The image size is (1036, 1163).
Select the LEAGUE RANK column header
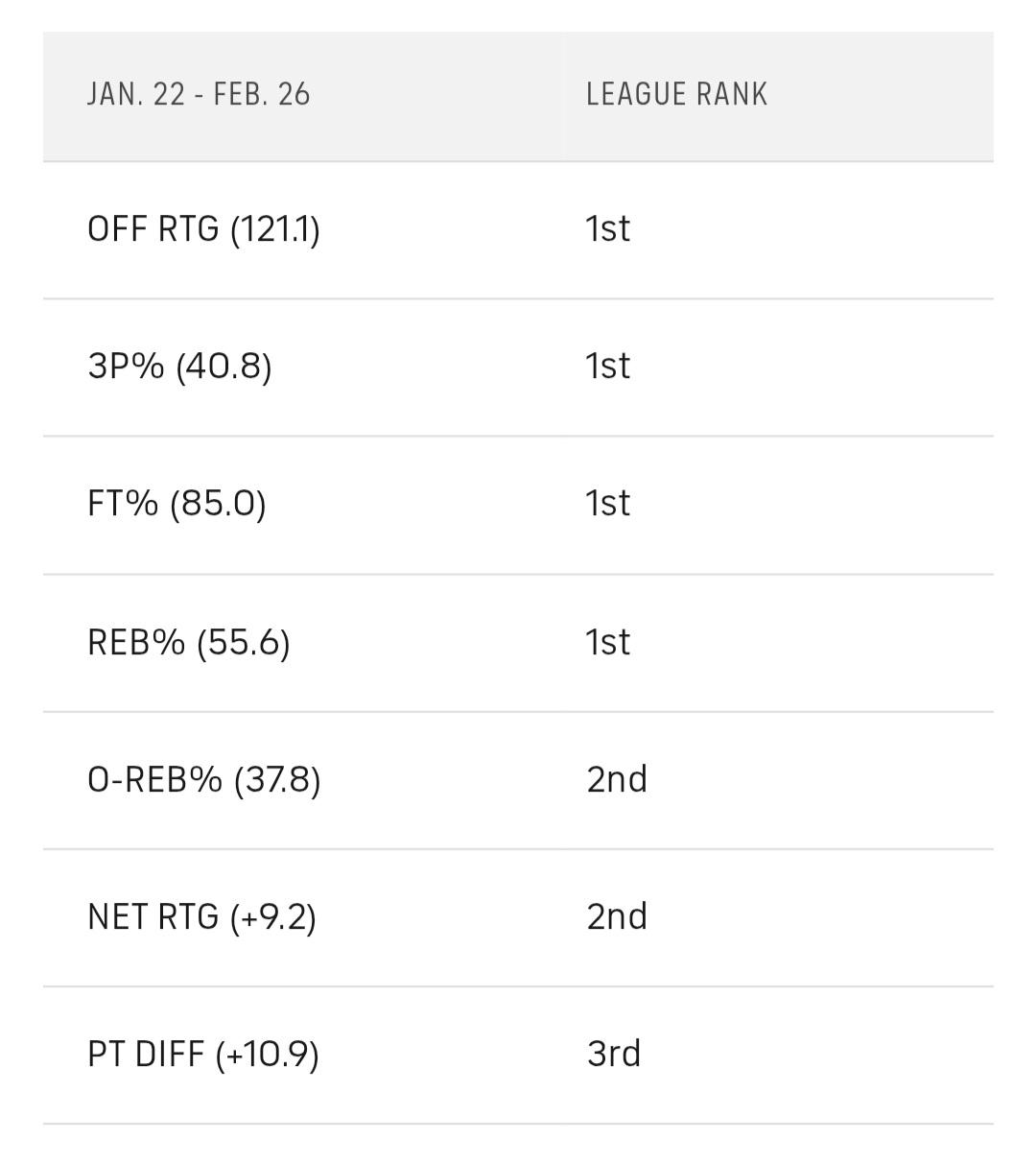click(676, 94)
